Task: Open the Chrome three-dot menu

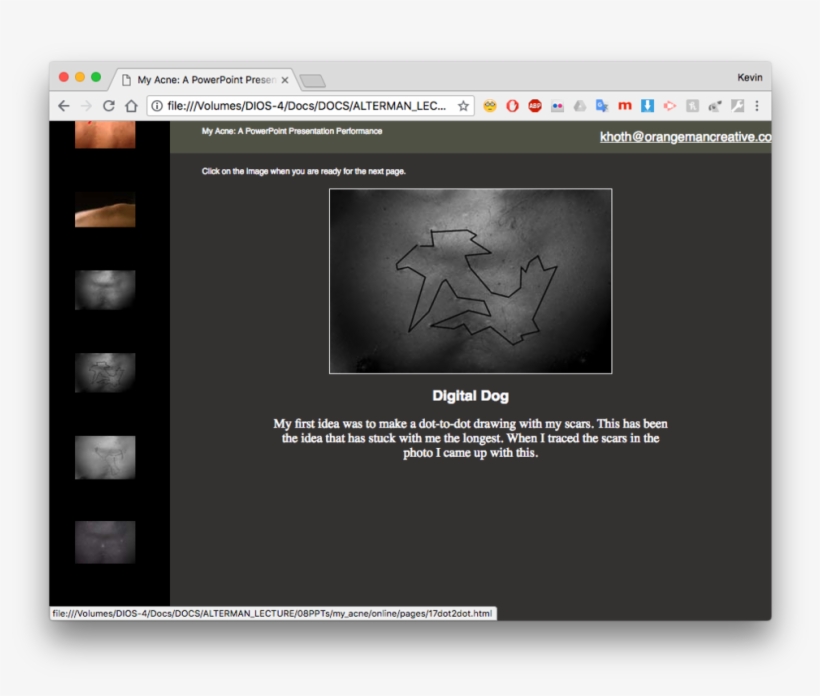Action: 757,106
